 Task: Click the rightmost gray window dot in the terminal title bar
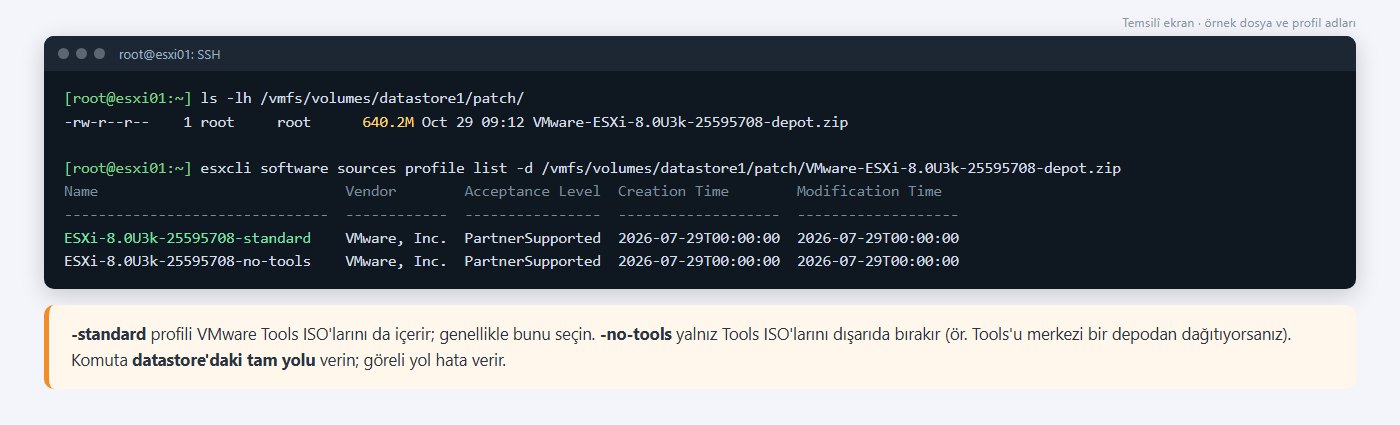pyautogui.click(x=98, y=54)
